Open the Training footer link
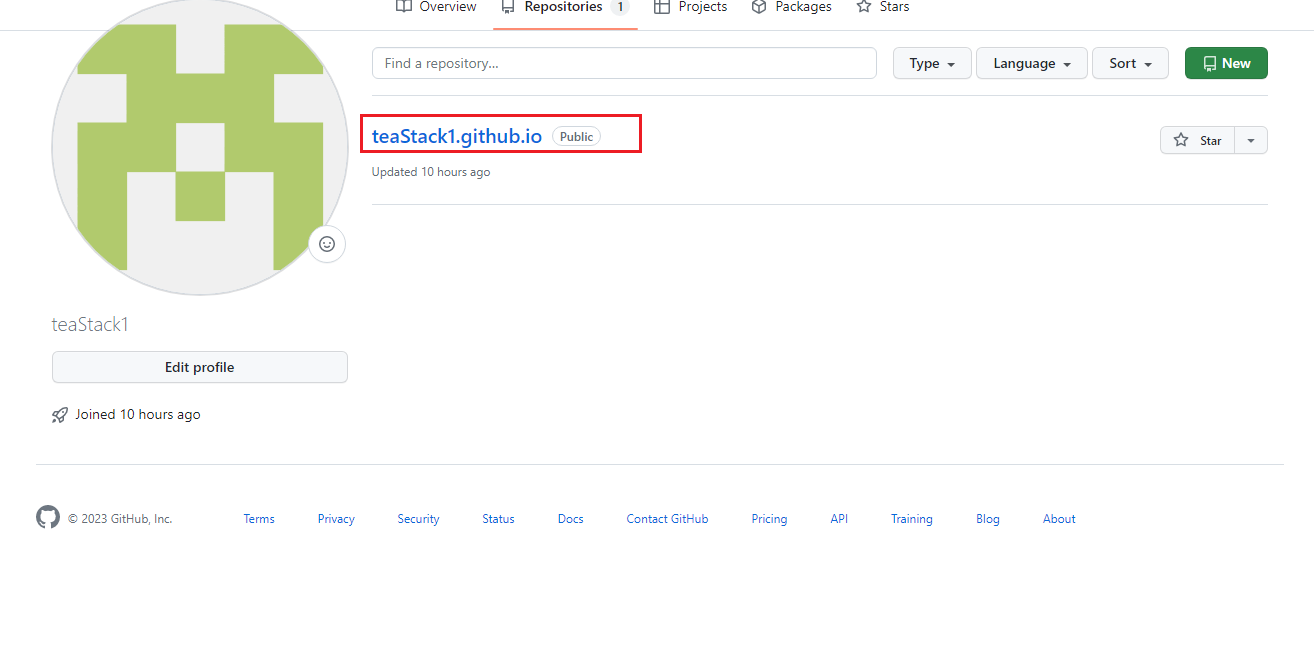This screenshot has height=671, width=1314. click(912, 519)
